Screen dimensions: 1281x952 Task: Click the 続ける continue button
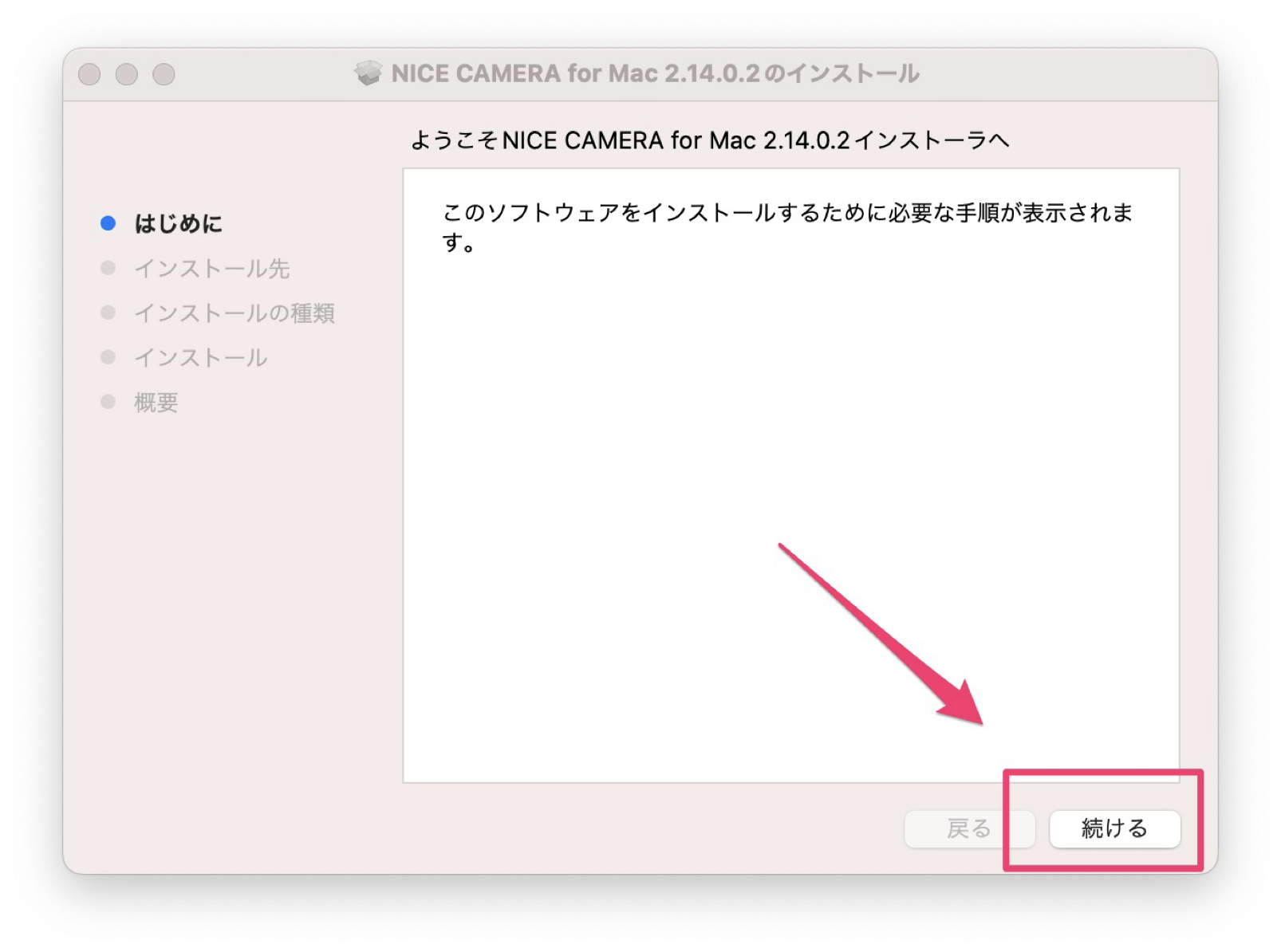pyautogui.click(x=1114, y=828)
